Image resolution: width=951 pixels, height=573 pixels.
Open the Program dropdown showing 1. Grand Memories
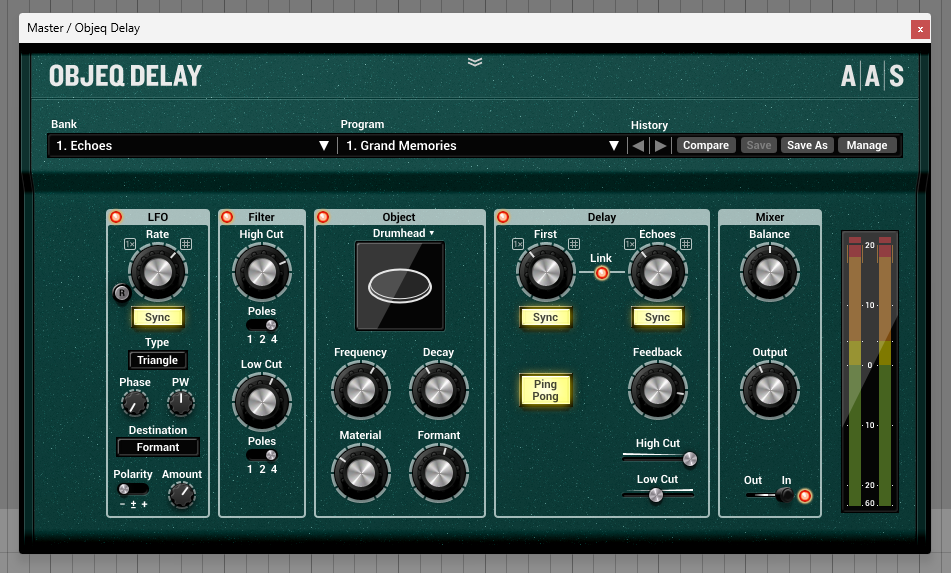click(482, 146)
